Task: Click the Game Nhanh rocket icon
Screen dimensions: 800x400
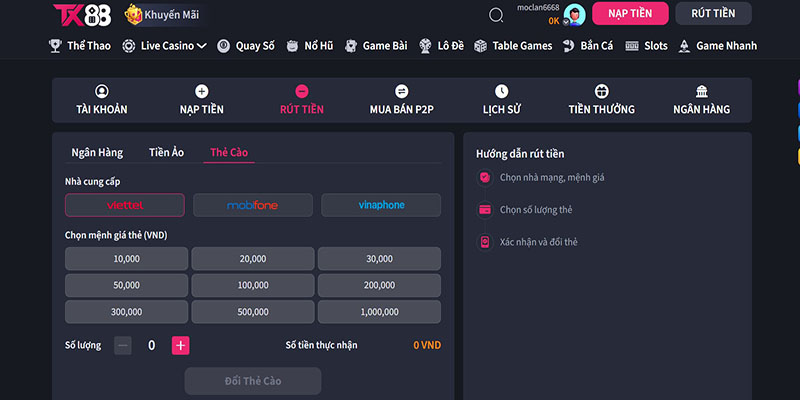Action: click(x=684, y=46)
